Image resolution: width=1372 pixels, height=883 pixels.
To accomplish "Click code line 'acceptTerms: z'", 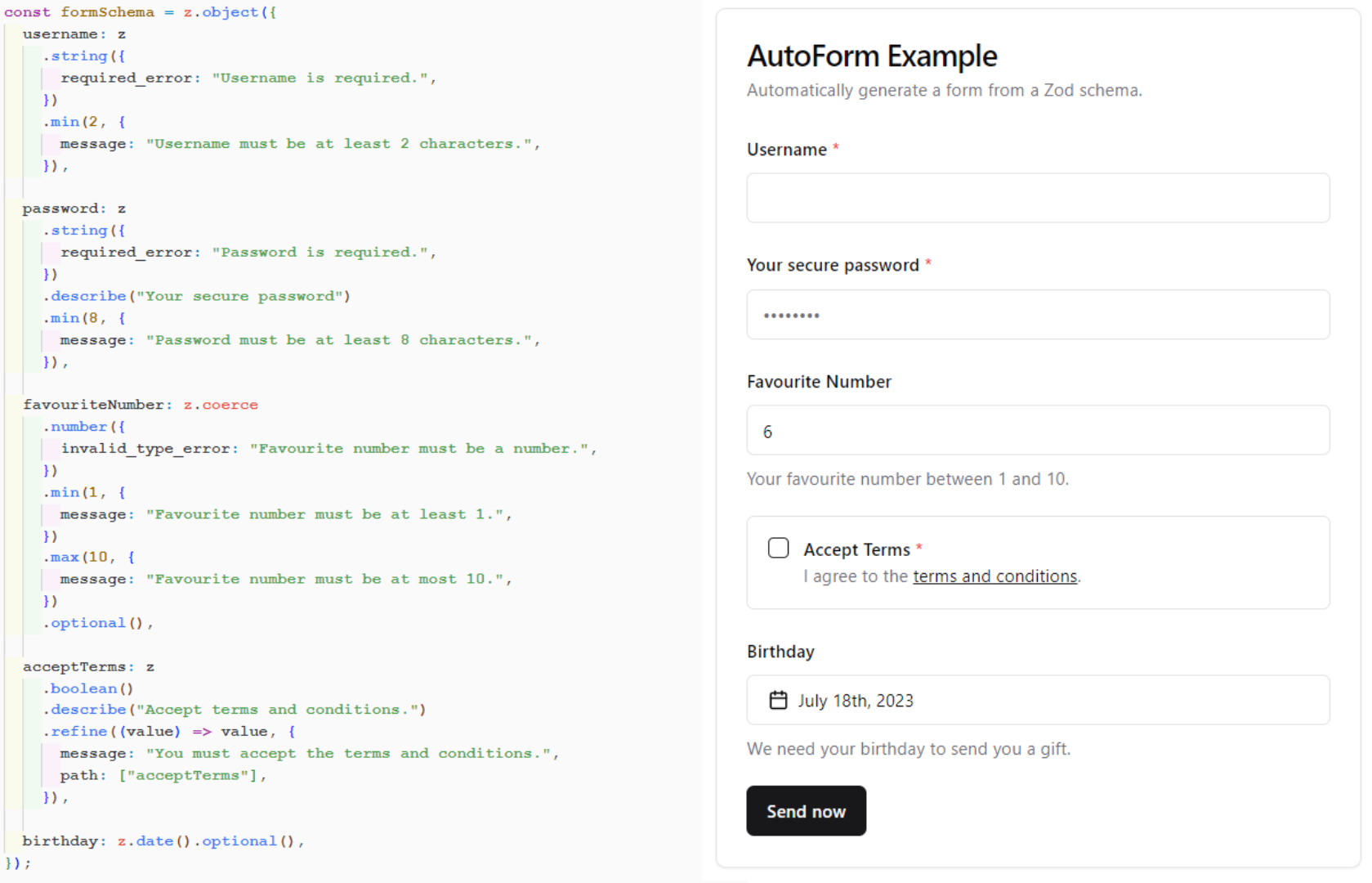I will [88, 667].
